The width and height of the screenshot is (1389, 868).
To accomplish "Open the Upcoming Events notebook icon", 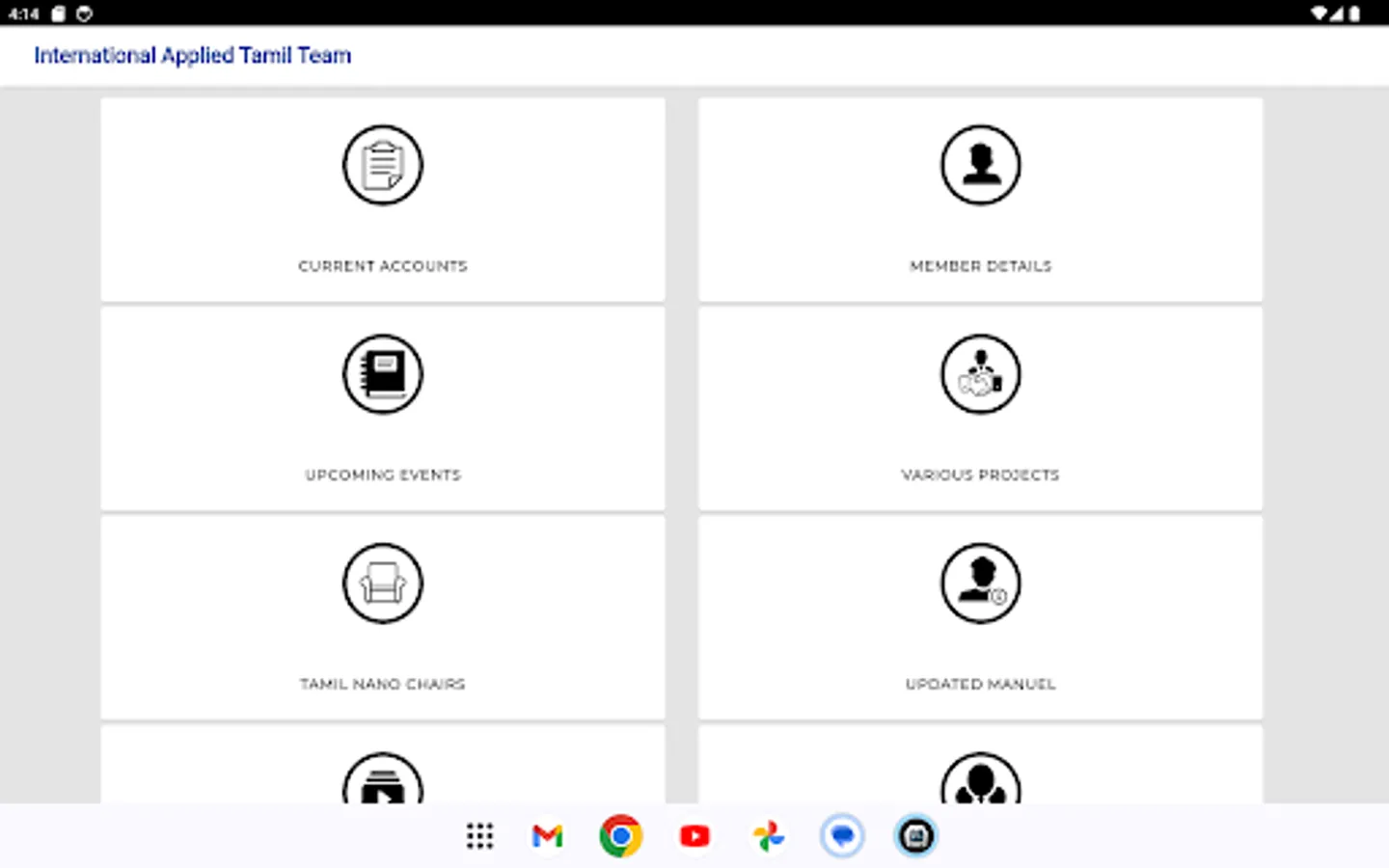I will click(x=383, y=374).
